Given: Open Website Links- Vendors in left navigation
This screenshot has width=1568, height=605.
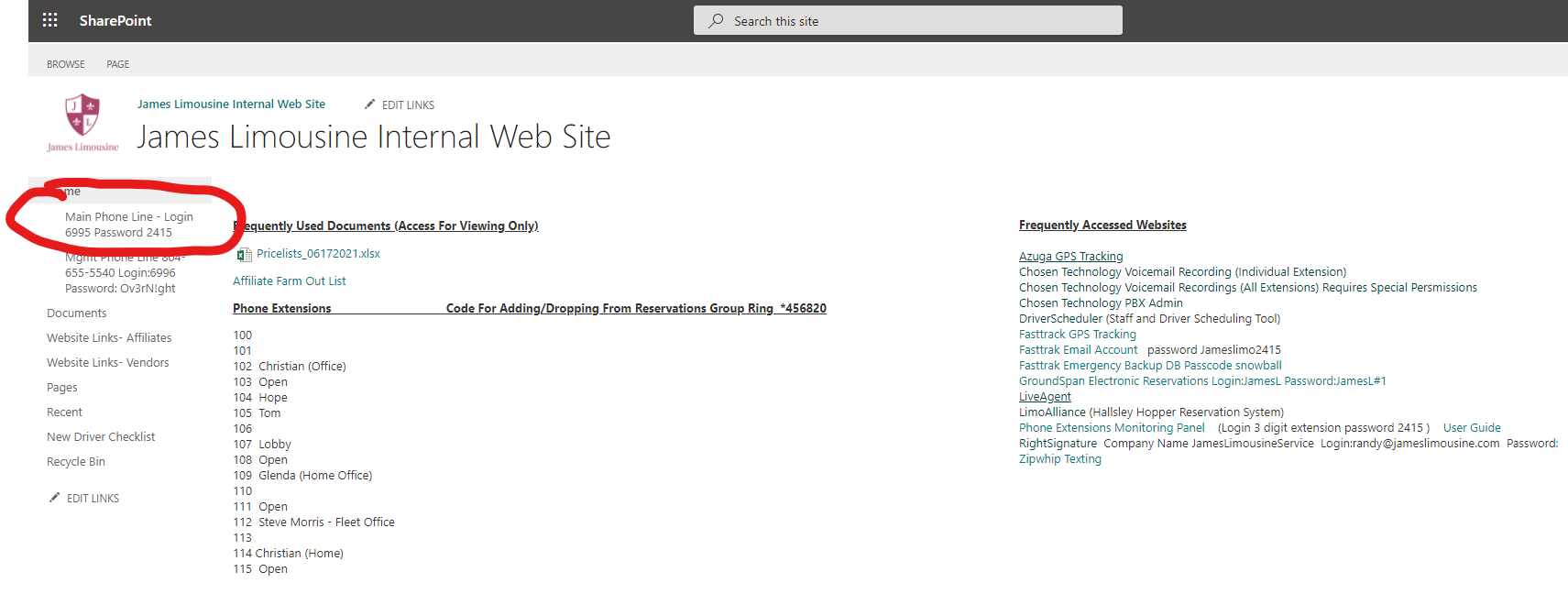Looking at the screenshot, I should (108, 363).
